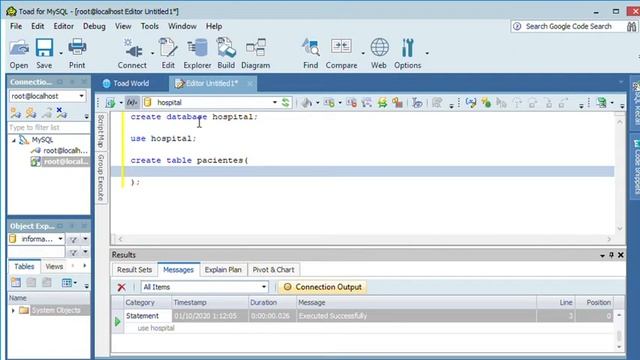Click the Print toolbar icon
Screen dimensions: 640x360
(x=77, y=48)
